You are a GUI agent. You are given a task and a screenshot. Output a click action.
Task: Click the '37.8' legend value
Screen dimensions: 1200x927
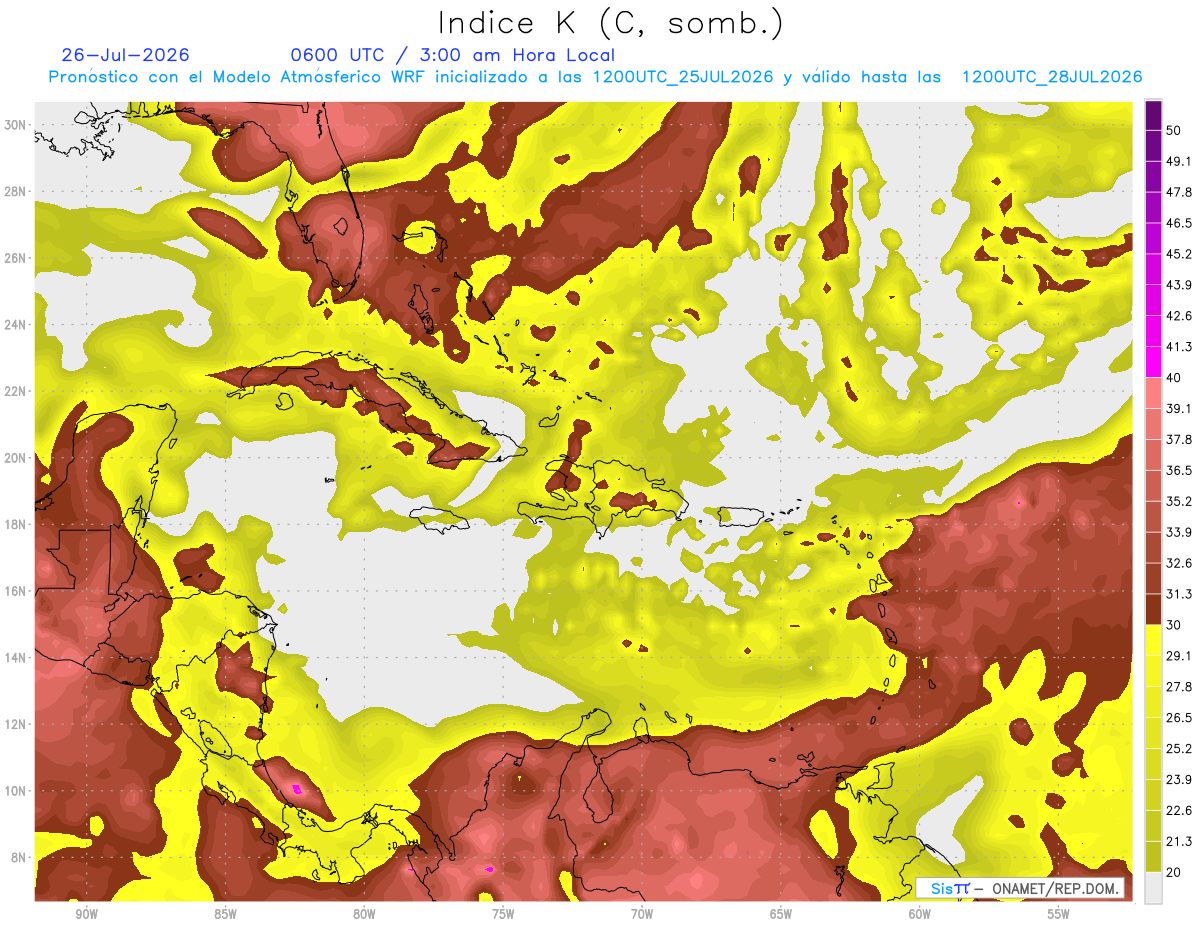tap(1179, 439)
